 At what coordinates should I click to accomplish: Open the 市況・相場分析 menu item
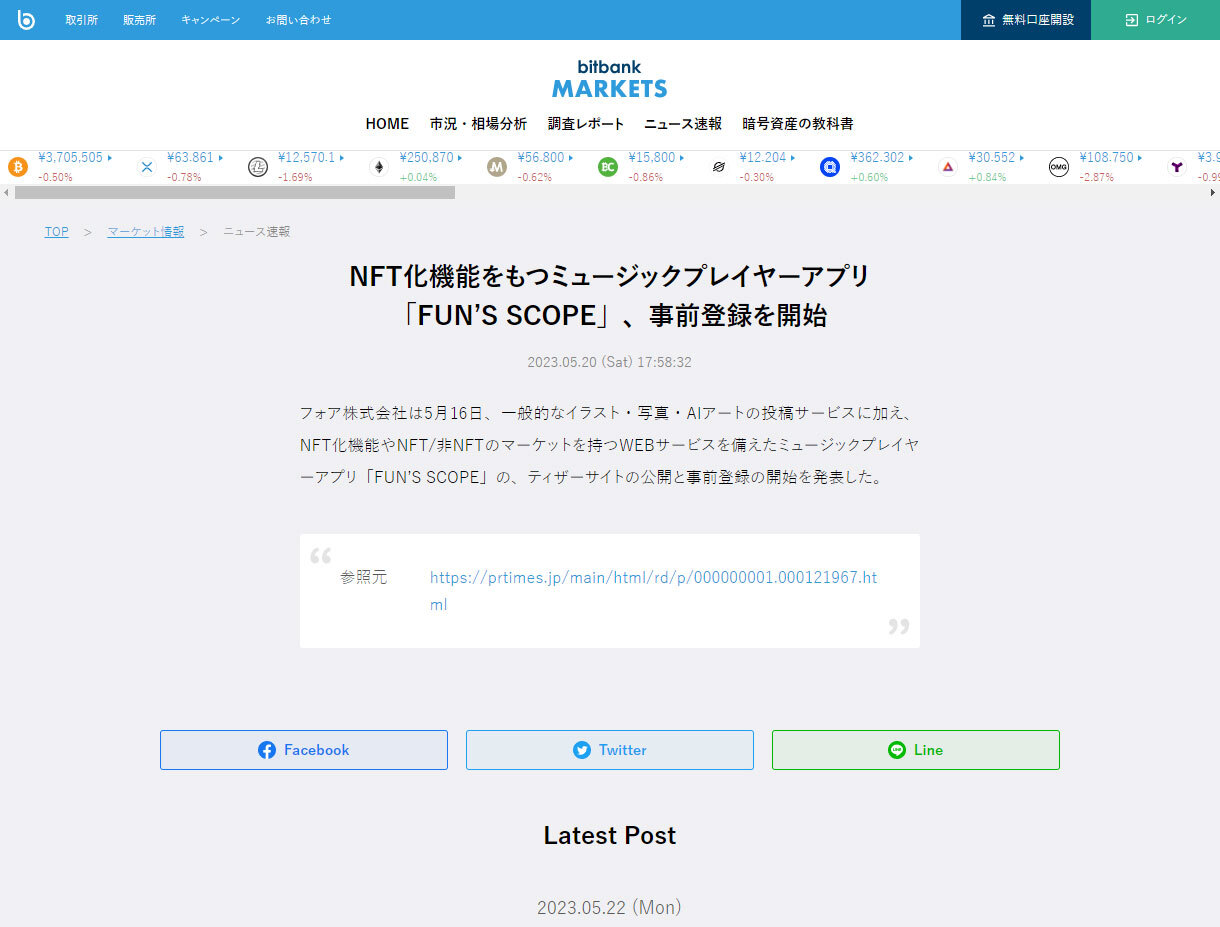[478, 123]
